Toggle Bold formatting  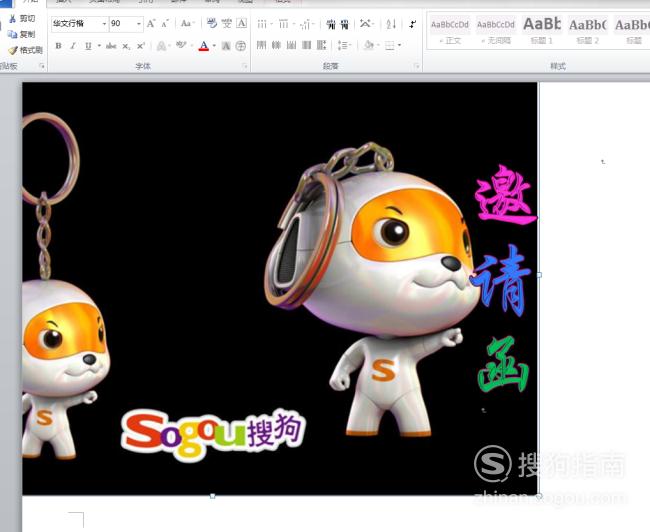point(58,46)
